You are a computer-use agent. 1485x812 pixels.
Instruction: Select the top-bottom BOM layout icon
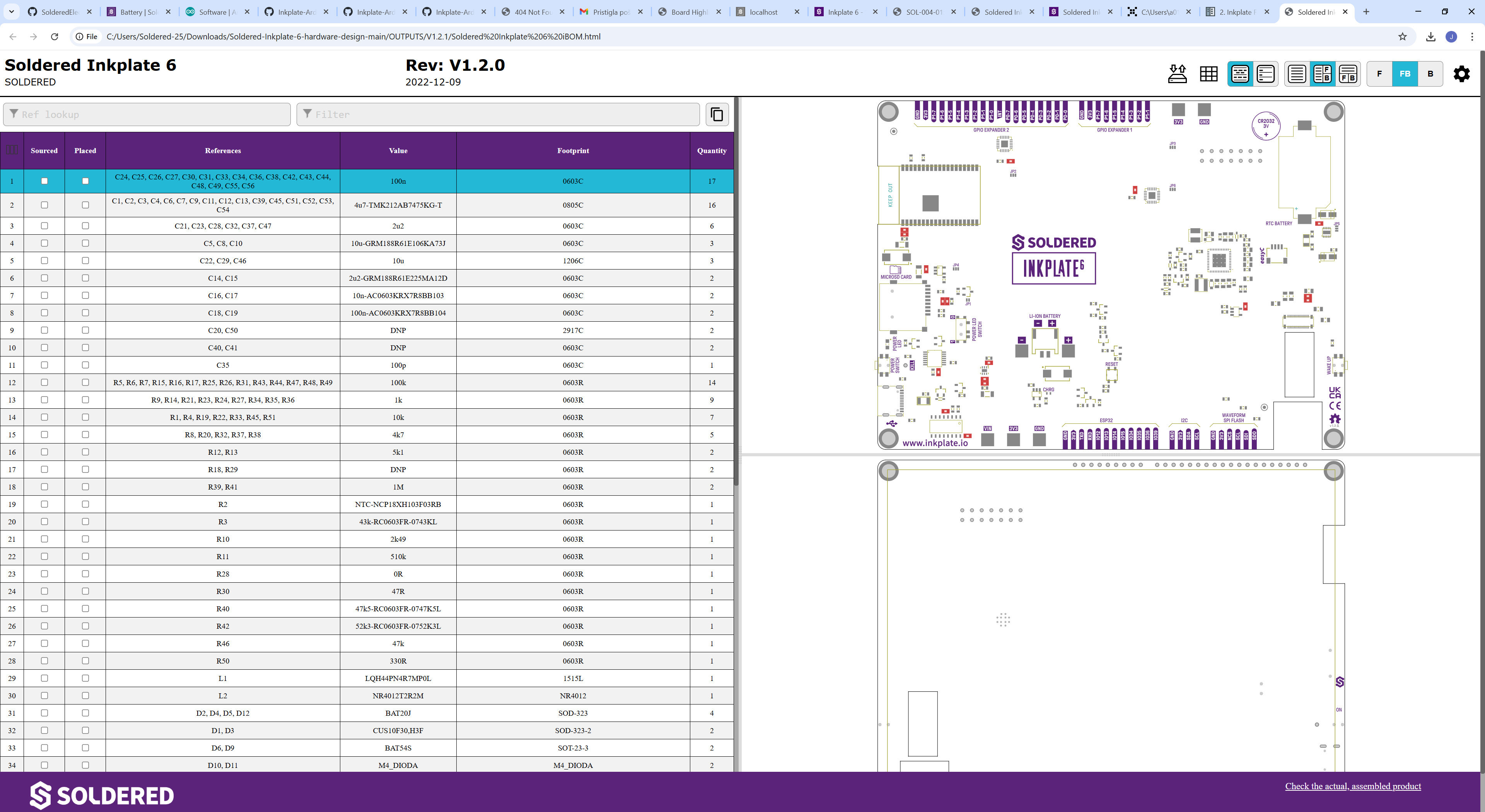1348,74
